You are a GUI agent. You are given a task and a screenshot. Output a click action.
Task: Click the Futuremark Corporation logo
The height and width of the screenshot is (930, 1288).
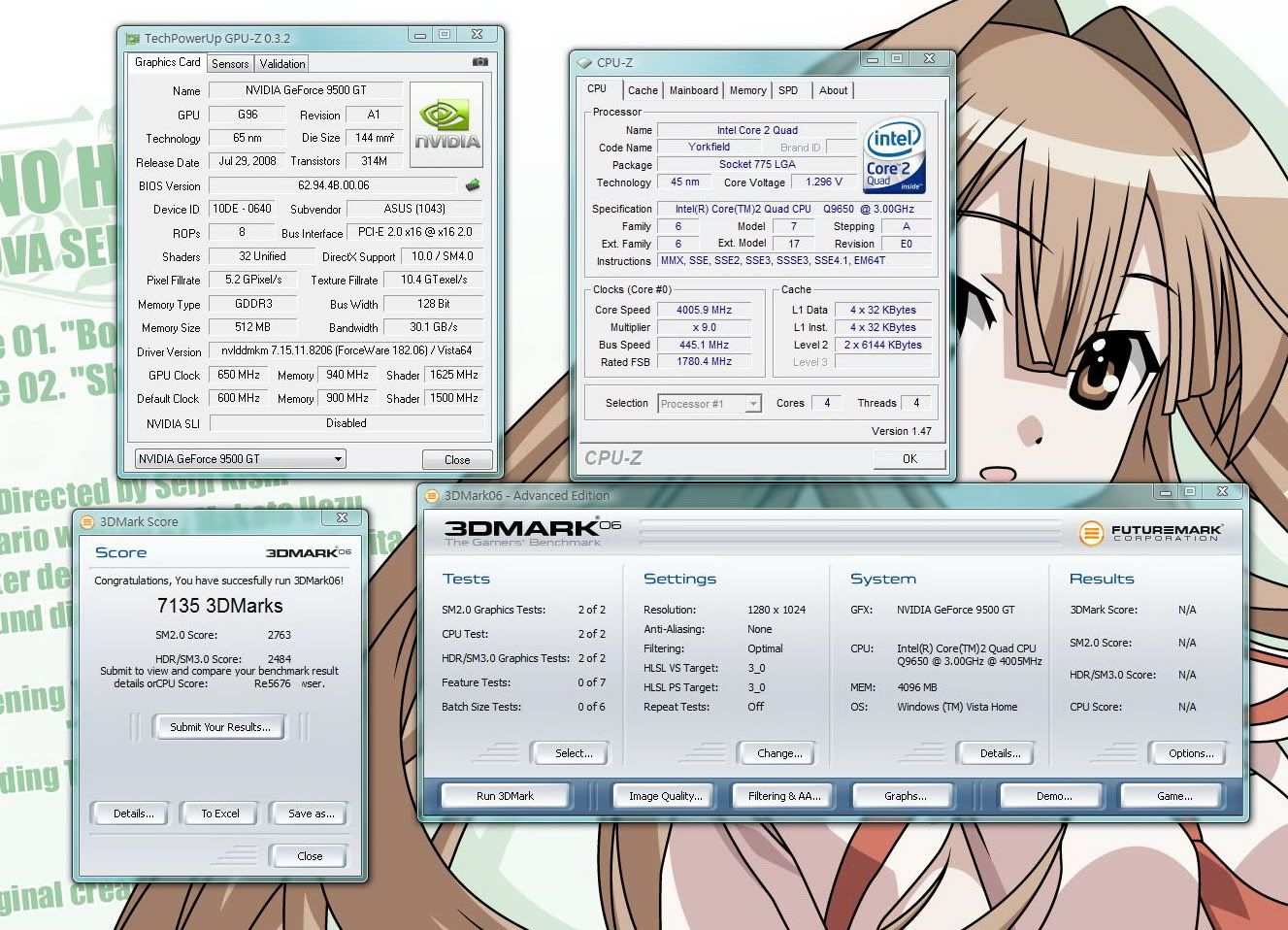pyautogui.click(x=1149, y=532)
